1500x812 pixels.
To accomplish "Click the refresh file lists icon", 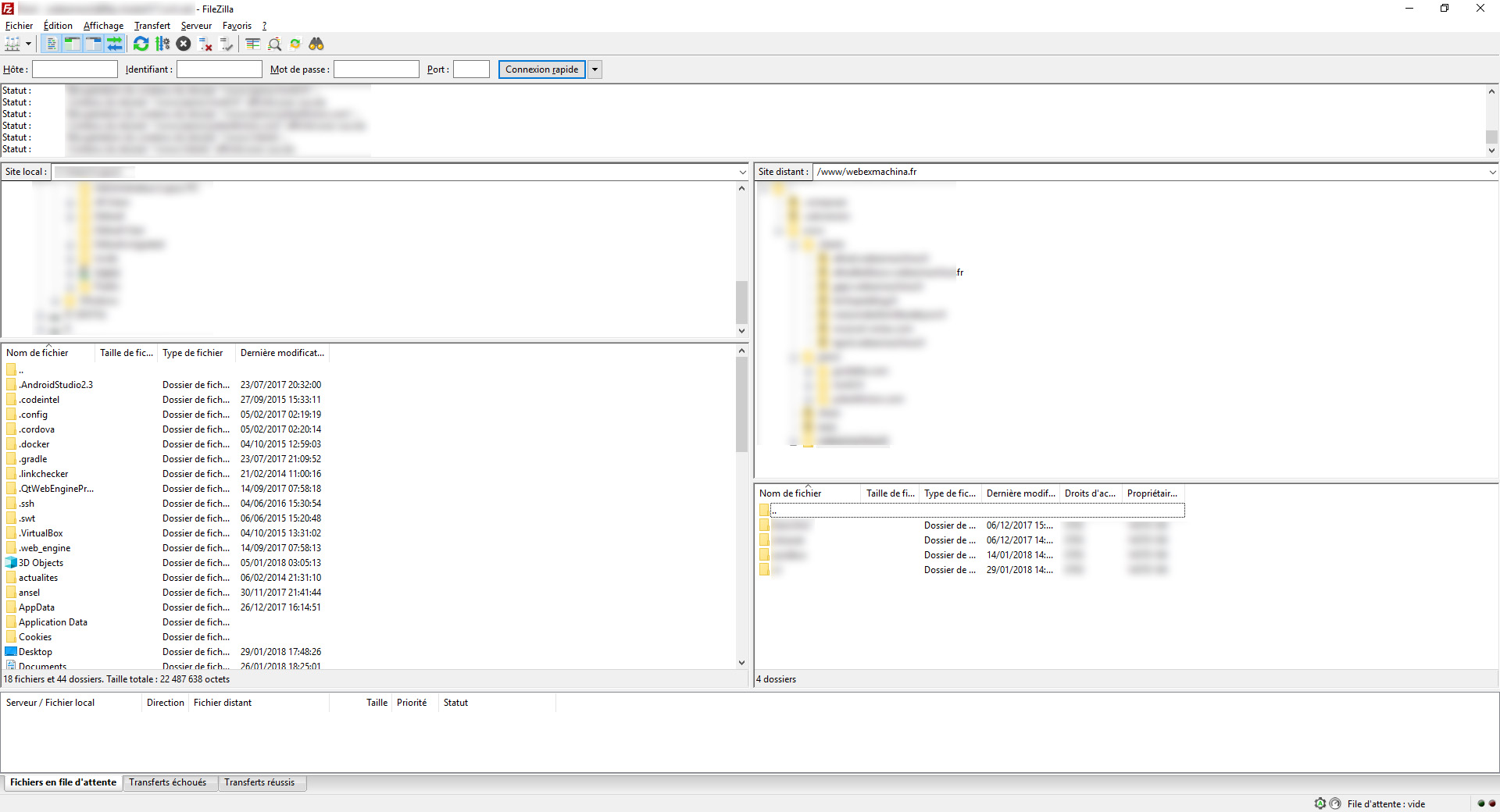I will (x=141, y=45).
